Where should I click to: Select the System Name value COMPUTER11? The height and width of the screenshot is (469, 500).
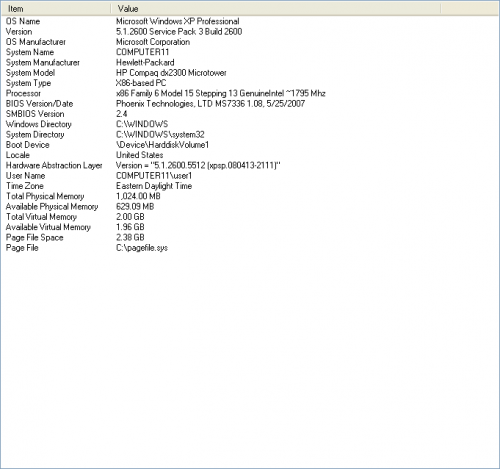(x=142, y=52)
